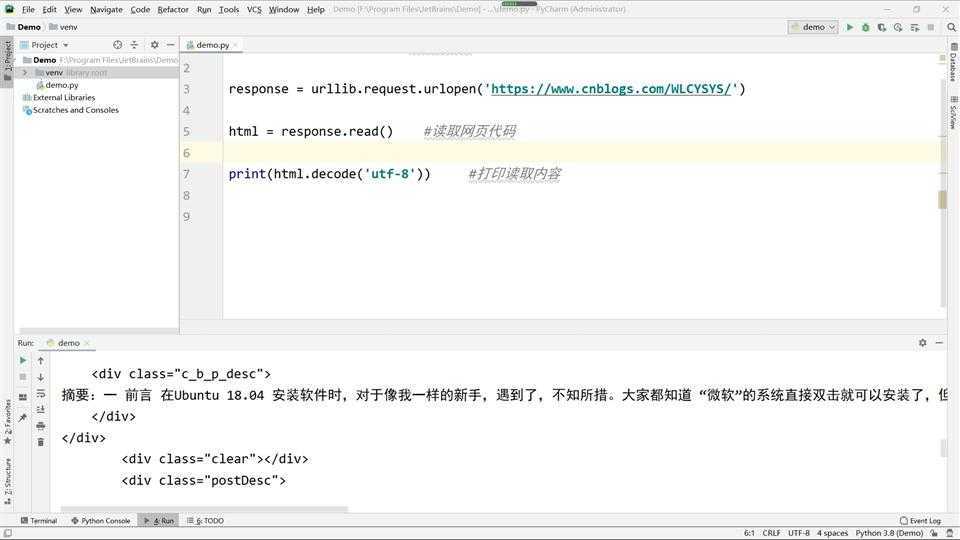Click CRLF line separator in status bar

[x=771, y=533]
